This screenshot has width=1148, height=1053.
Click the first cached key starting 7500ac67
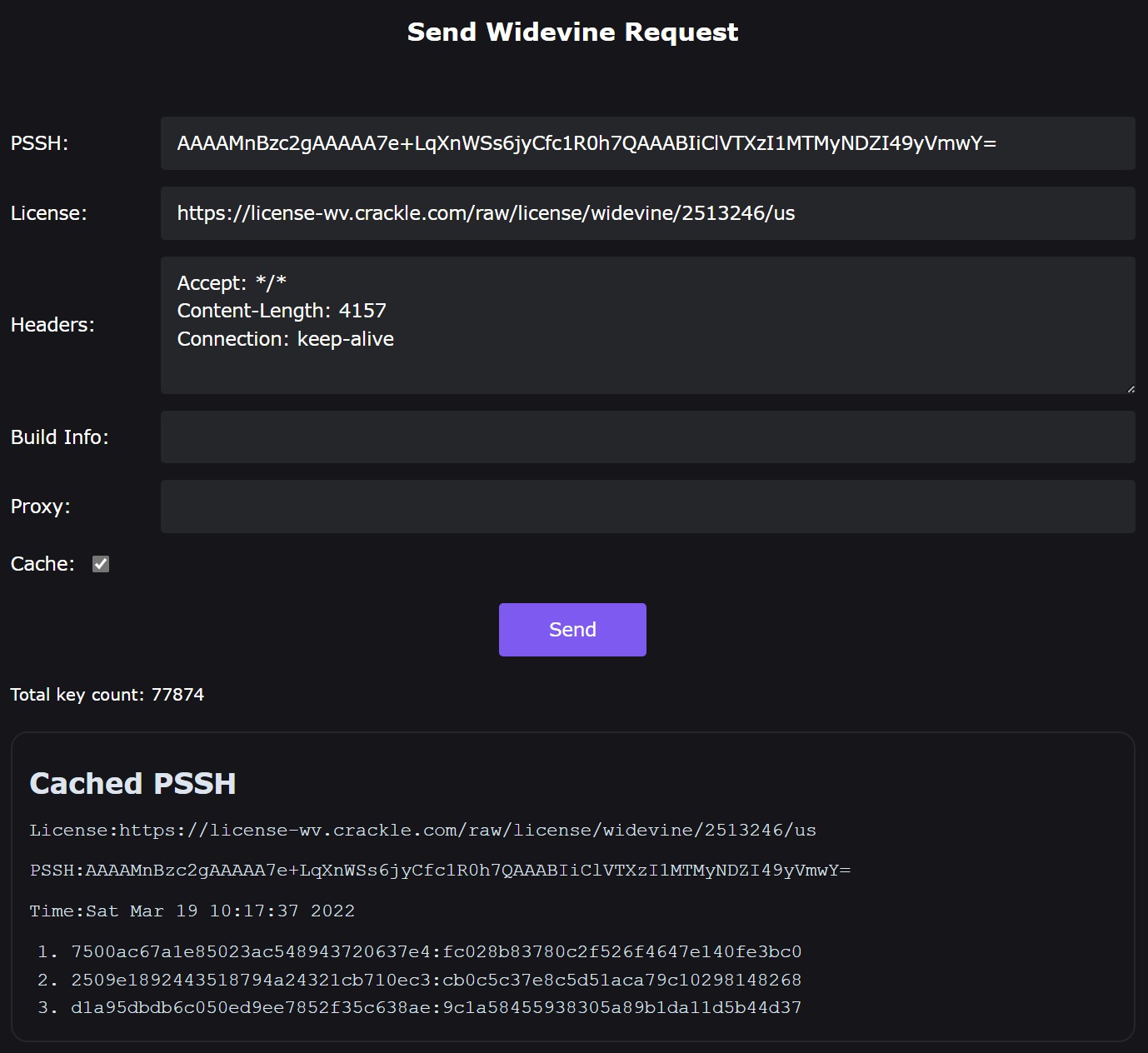click(x=436, y=951)
